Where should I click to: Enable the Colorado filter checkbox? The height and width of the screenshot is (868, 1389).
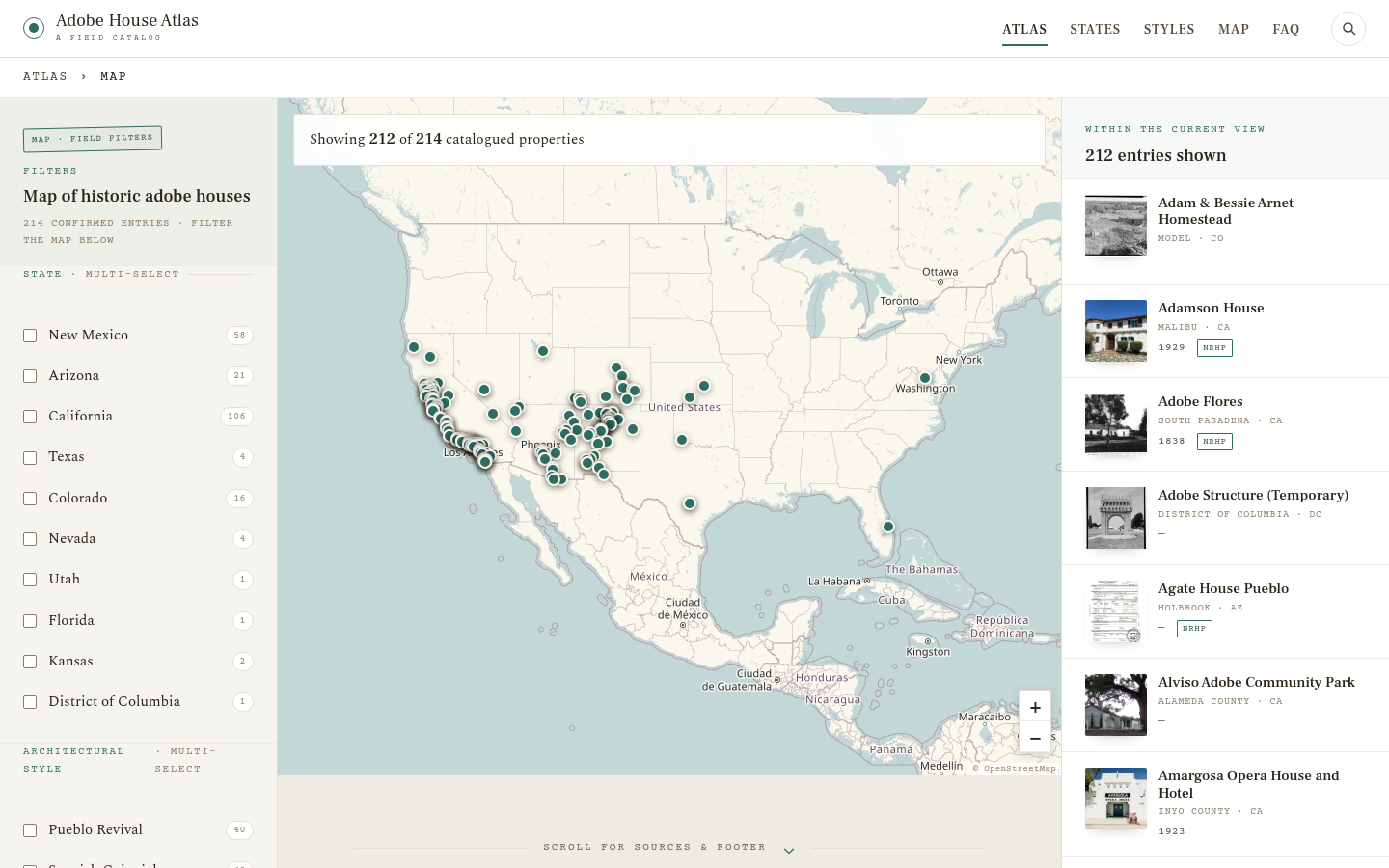click(x=30, y=499)
